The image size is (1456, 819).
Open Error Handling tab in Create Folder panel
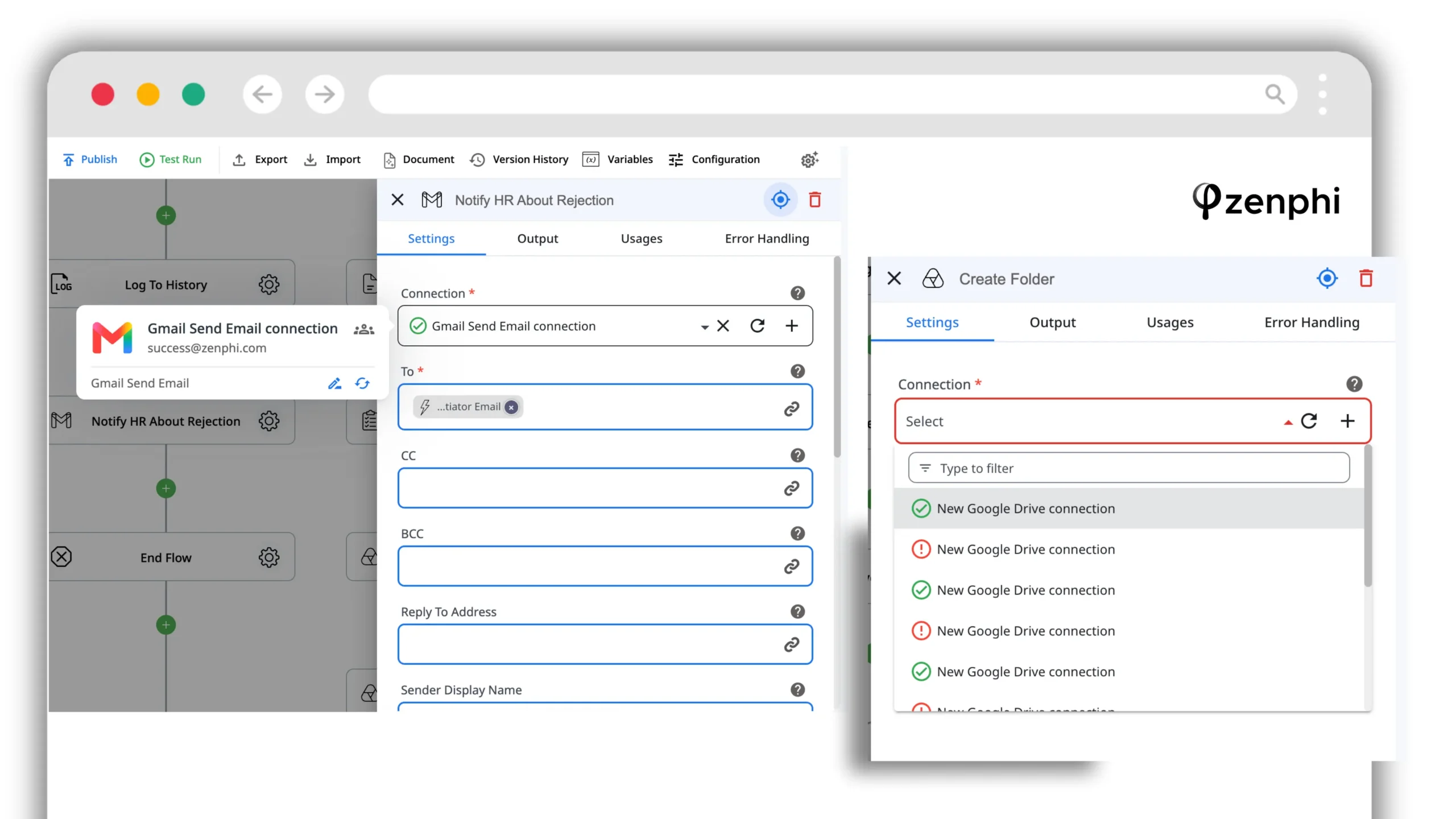pyautogui.click(x=1312, y=322)
